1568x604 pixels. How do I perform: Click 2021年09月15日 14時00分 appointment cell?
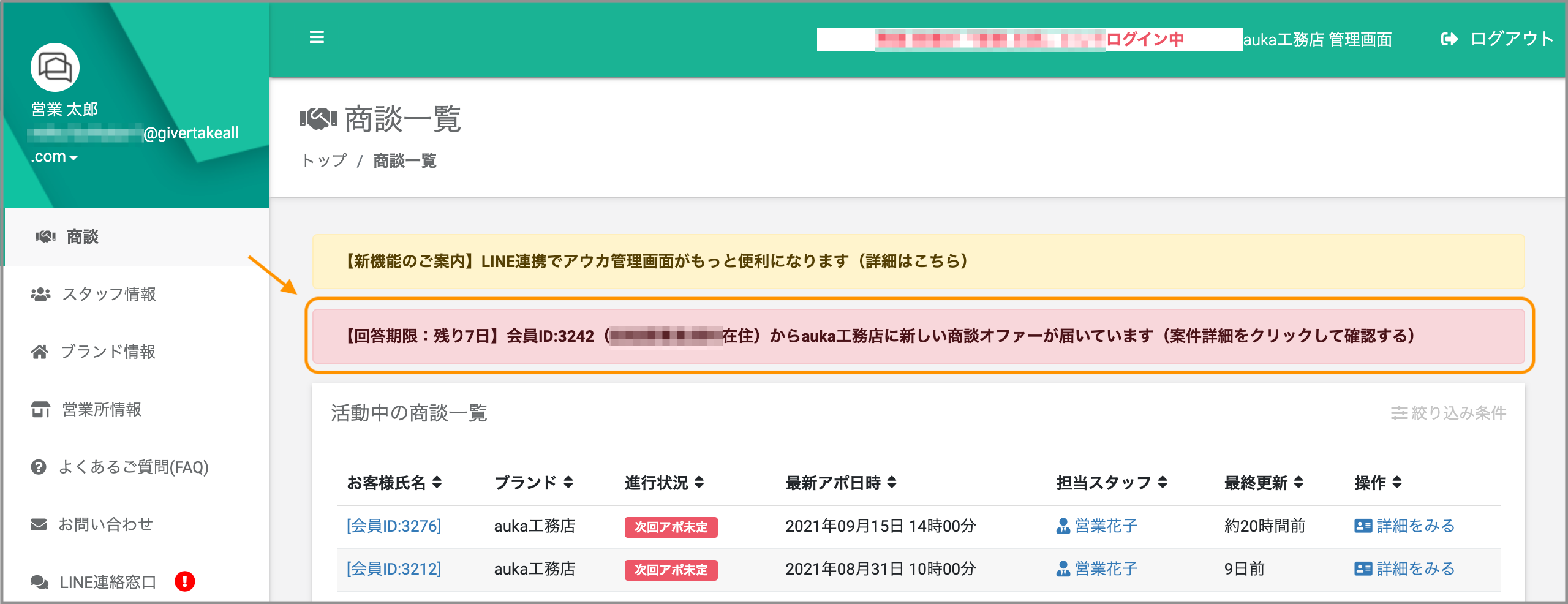pyautogui.click(x=881, y=526)
